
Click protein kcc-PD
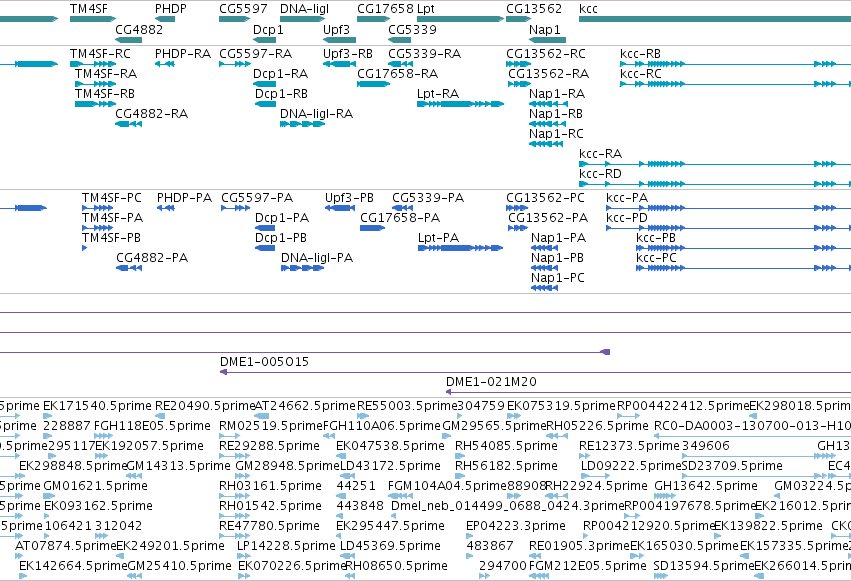tap(627, 218)
